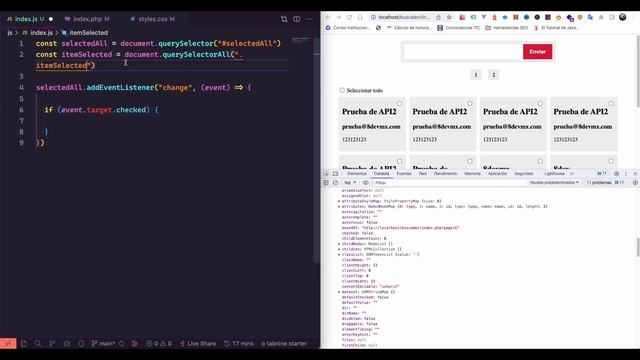Open the browser profile avatar
Screen dimensions: 640x360
(622, 17)
